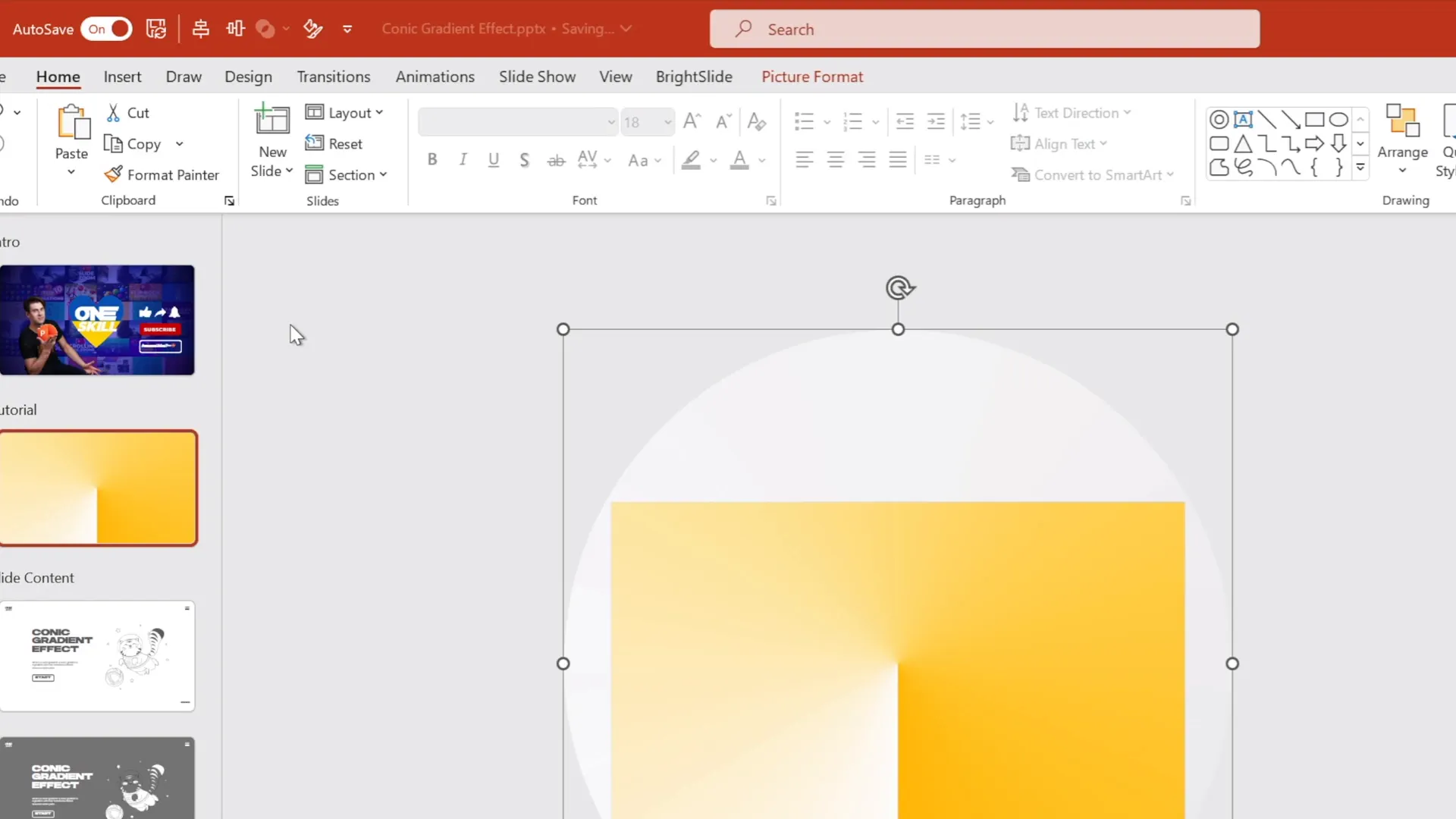Click the font color swatch
This screenshot has height=819, width=1456.
[x=739, y=160]
